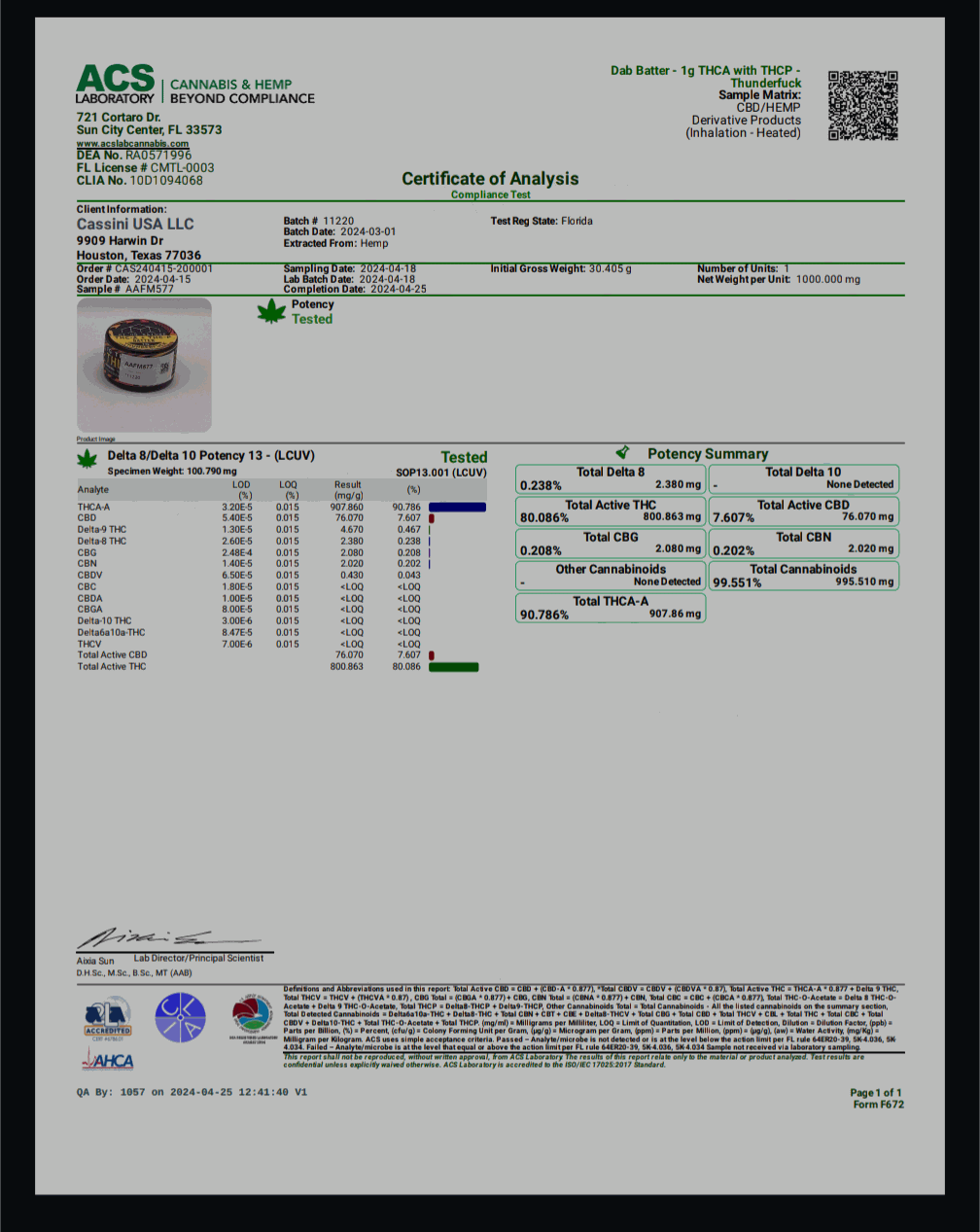Screen dimensions: 980x1232
Task: Select the Total THCA-A summary box
Action: click(x=611, y=608)
